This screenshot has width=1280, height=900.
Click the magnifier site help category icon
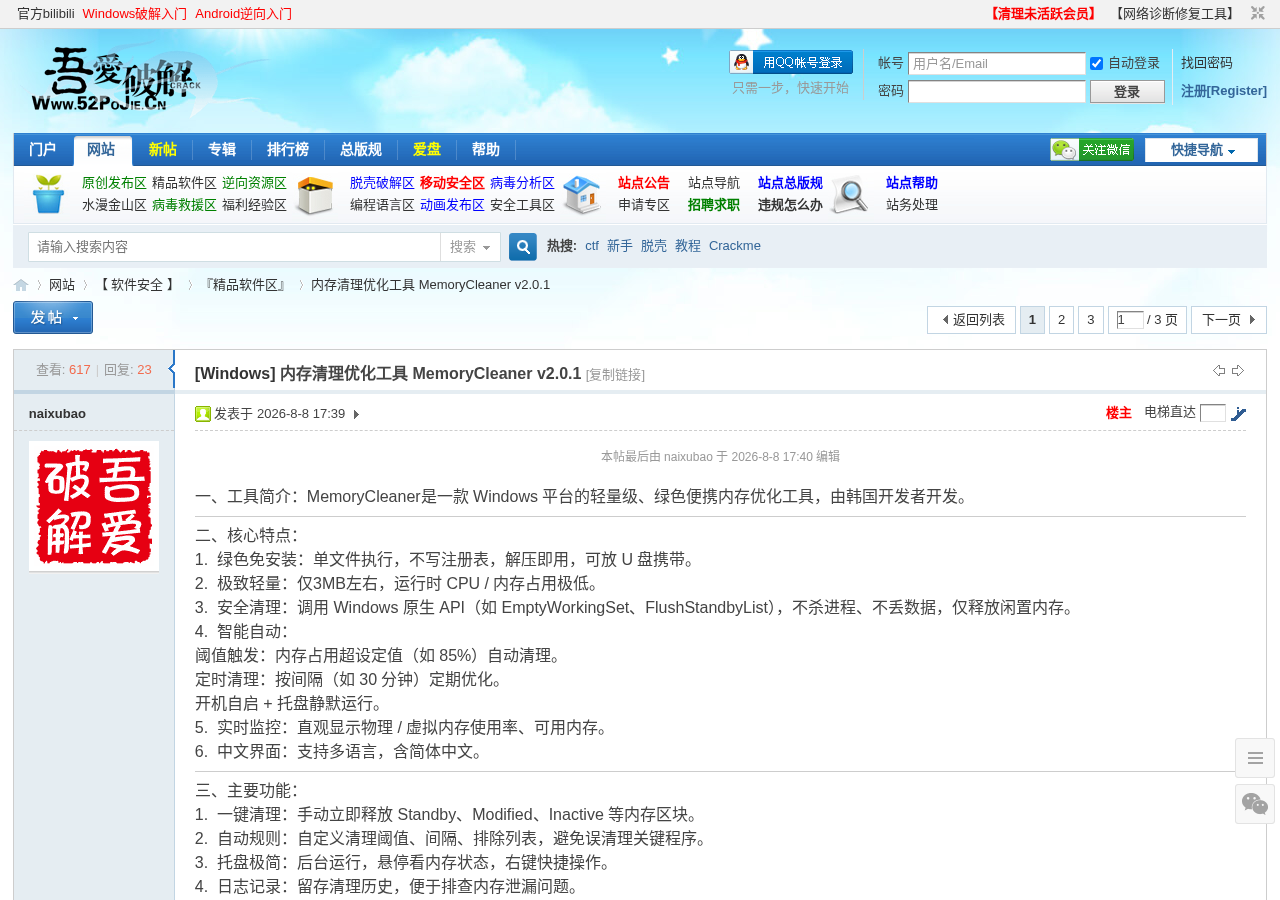(x=849, y=195)
